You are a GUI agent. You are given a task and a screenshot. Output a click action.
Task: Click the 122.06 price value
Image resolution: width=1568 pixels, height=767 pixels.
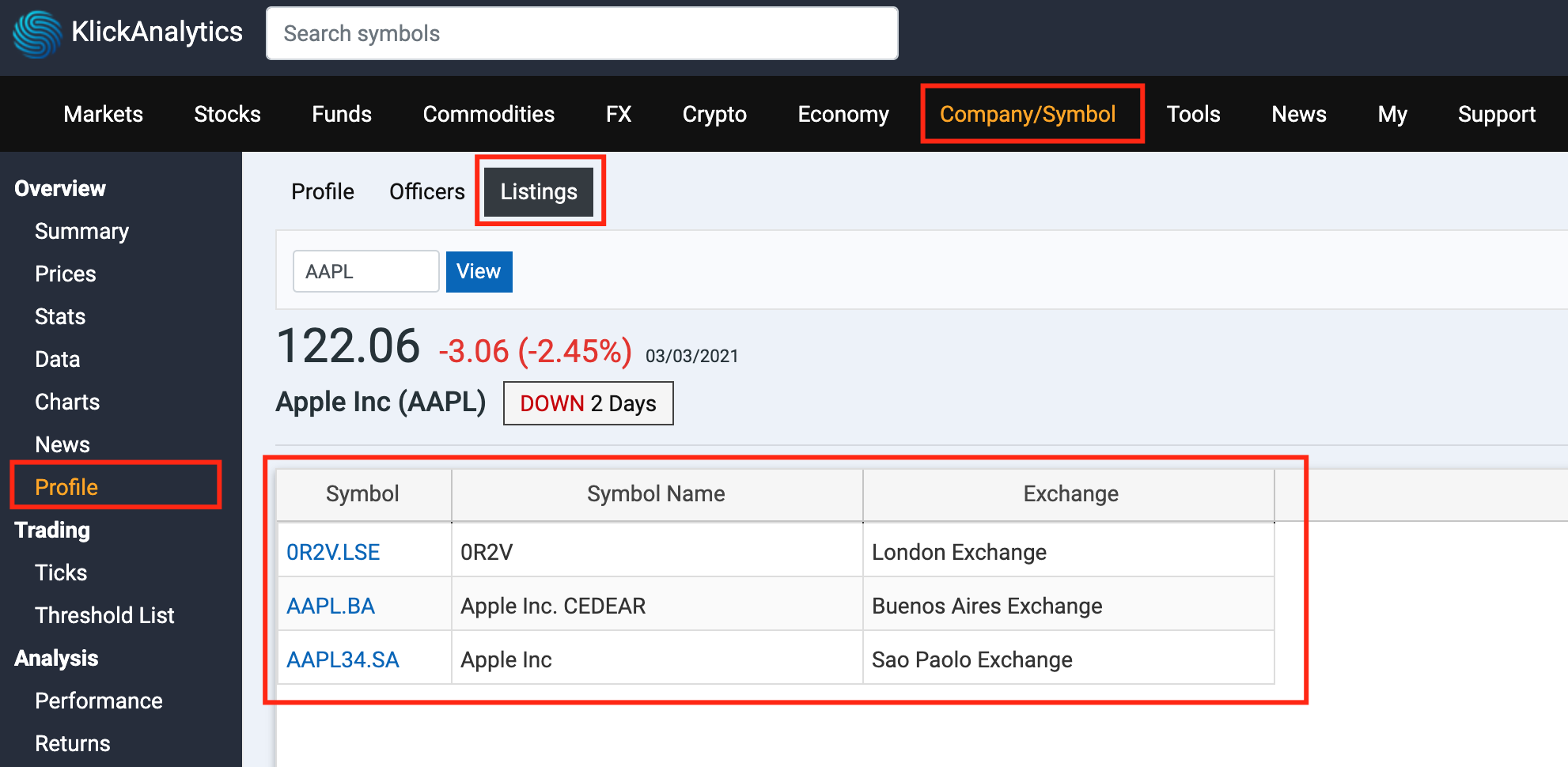348,346
